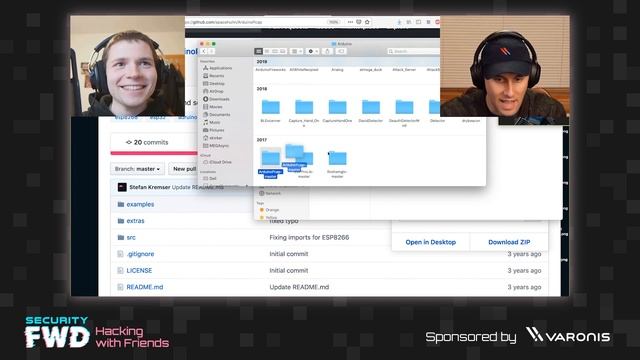Open Documents in the Finder sidebar
The height and width of the screenshot is (360, 640).
pyautogui.click(x=217, y=115)
